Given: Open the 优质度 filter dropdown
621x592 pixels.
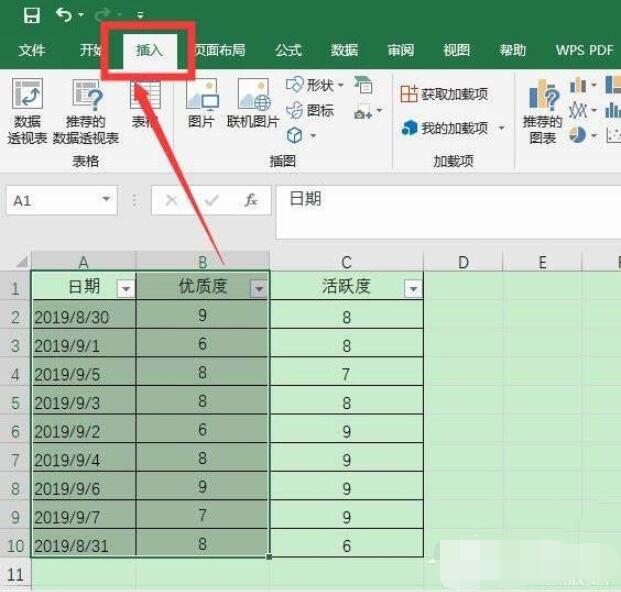Looking at the screenshot, I should coord(259,289).
